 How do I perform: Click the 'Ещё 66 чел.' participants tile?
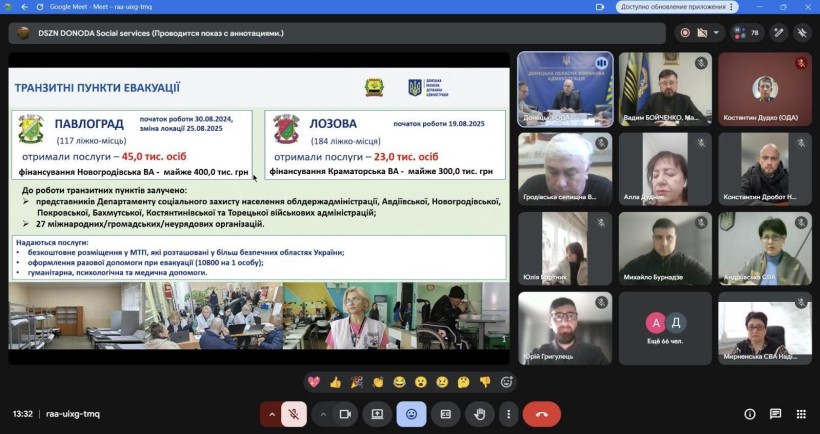tap(665, 328)
